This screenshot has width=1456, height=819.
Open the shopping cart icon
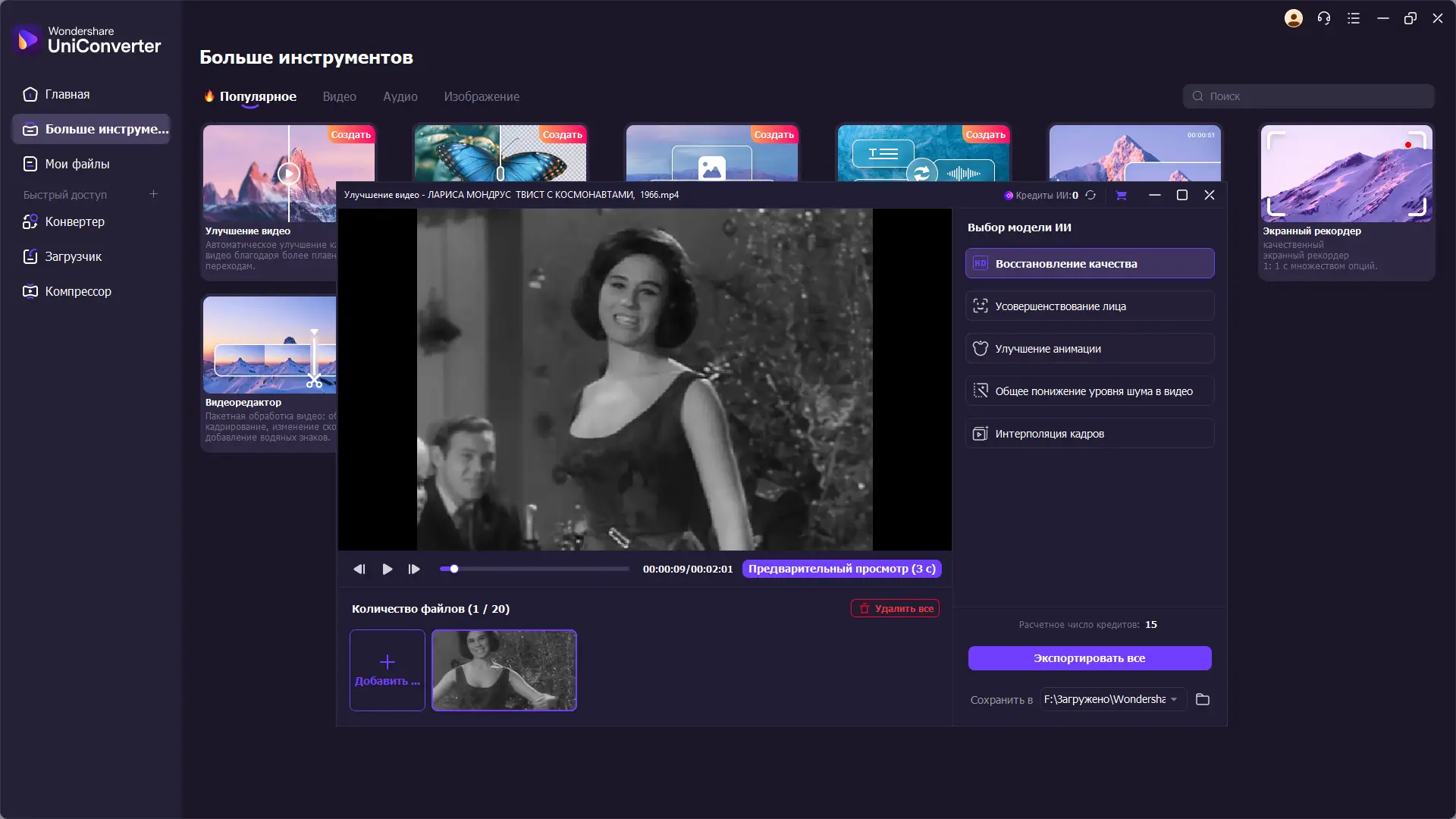click(1121, 195)
